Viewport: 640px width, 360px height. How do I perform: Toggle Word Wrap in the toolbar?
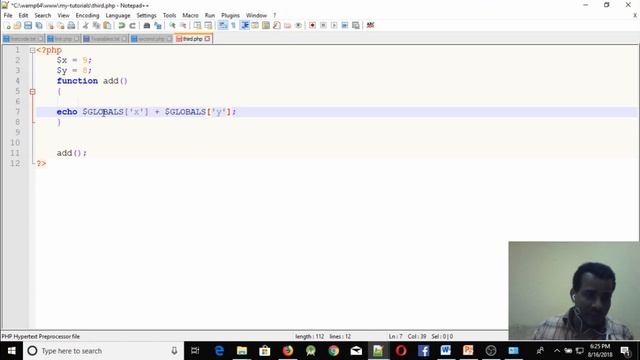[x=222, y=25]
